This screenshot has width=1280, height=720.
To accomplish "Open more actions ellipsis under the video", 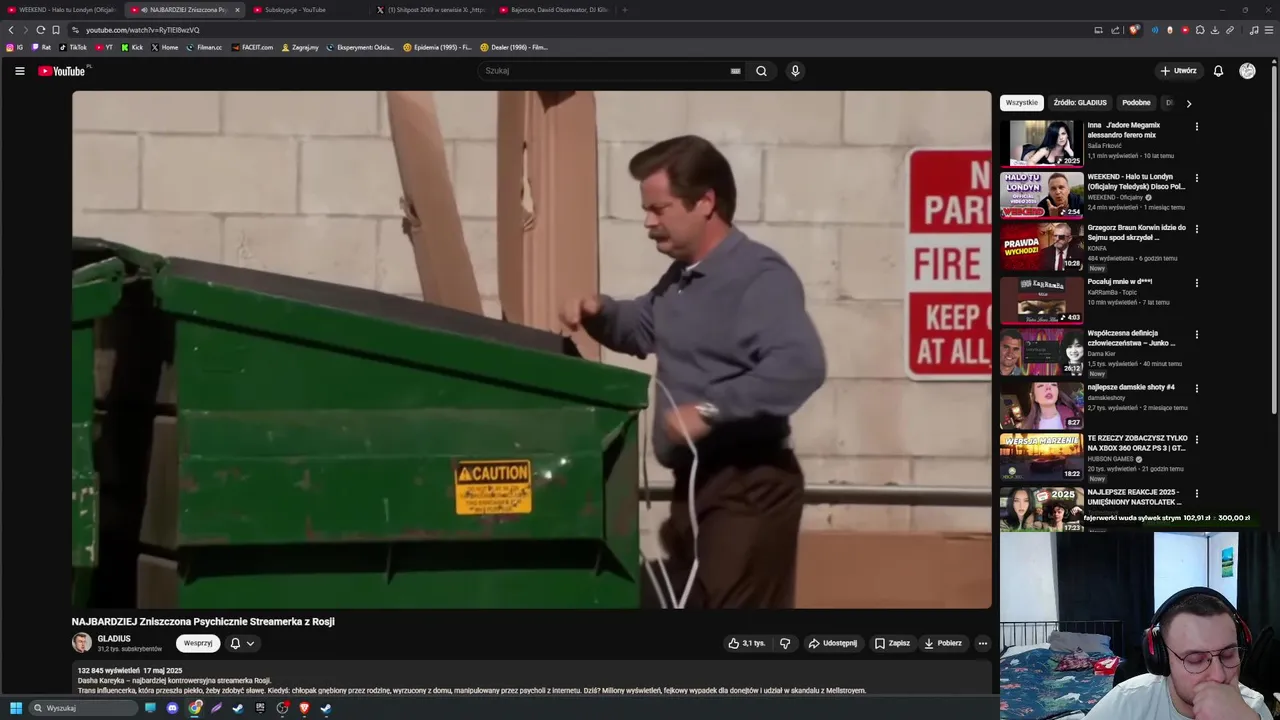I will (x=983, y=643).
